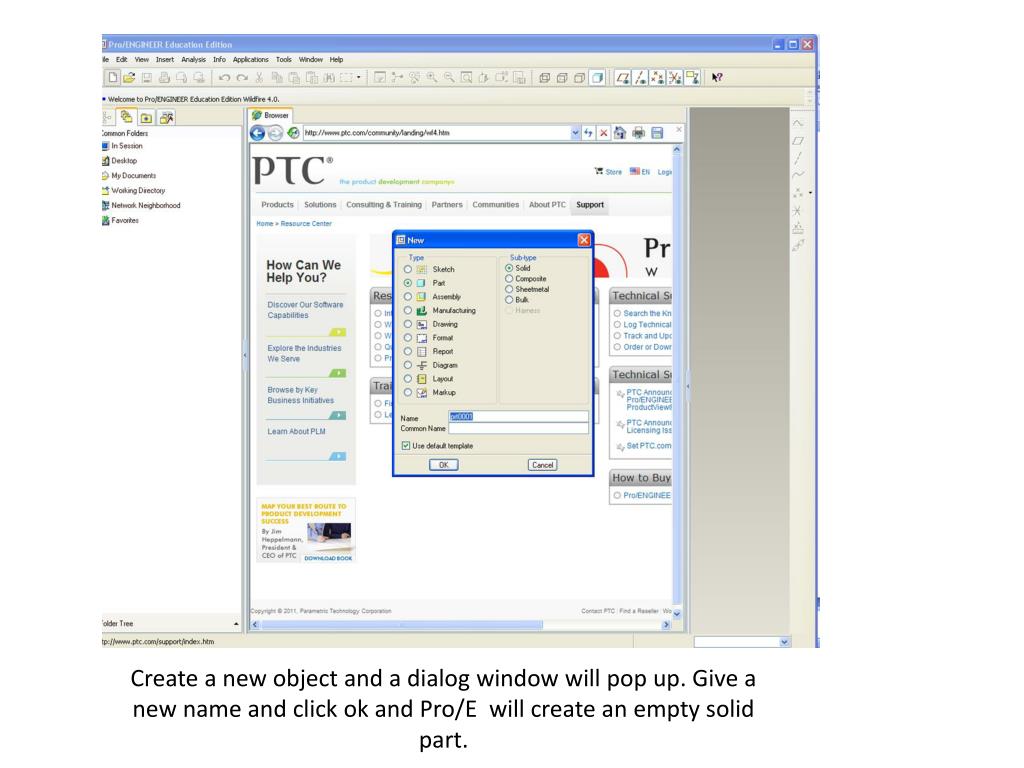The image size is (1024, 768).
Task: Toggle datum planes display icon
Action: point(623,78)
